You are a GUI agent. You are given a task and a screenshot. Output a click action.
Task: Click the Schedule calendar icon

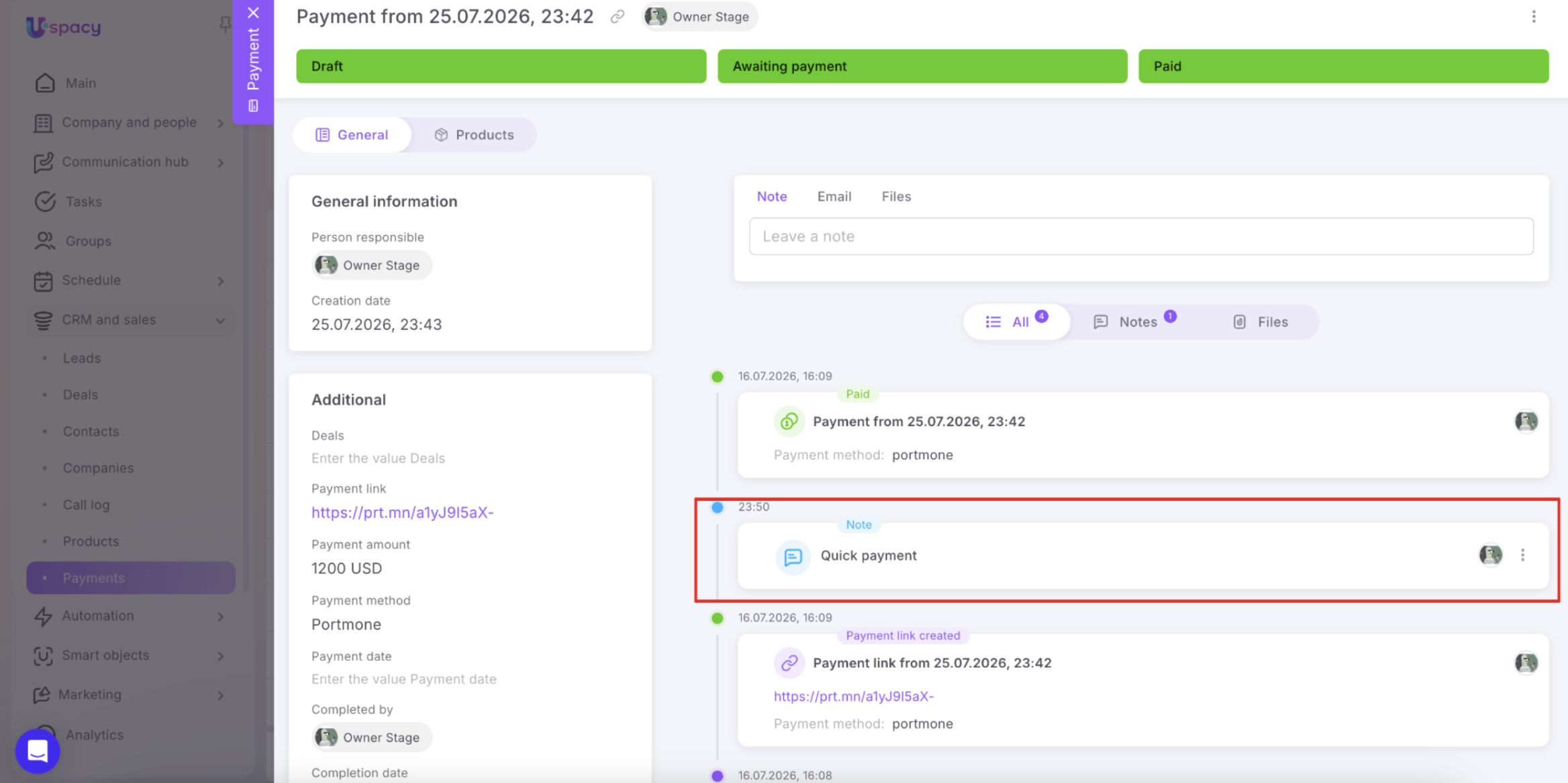point(44,281)
